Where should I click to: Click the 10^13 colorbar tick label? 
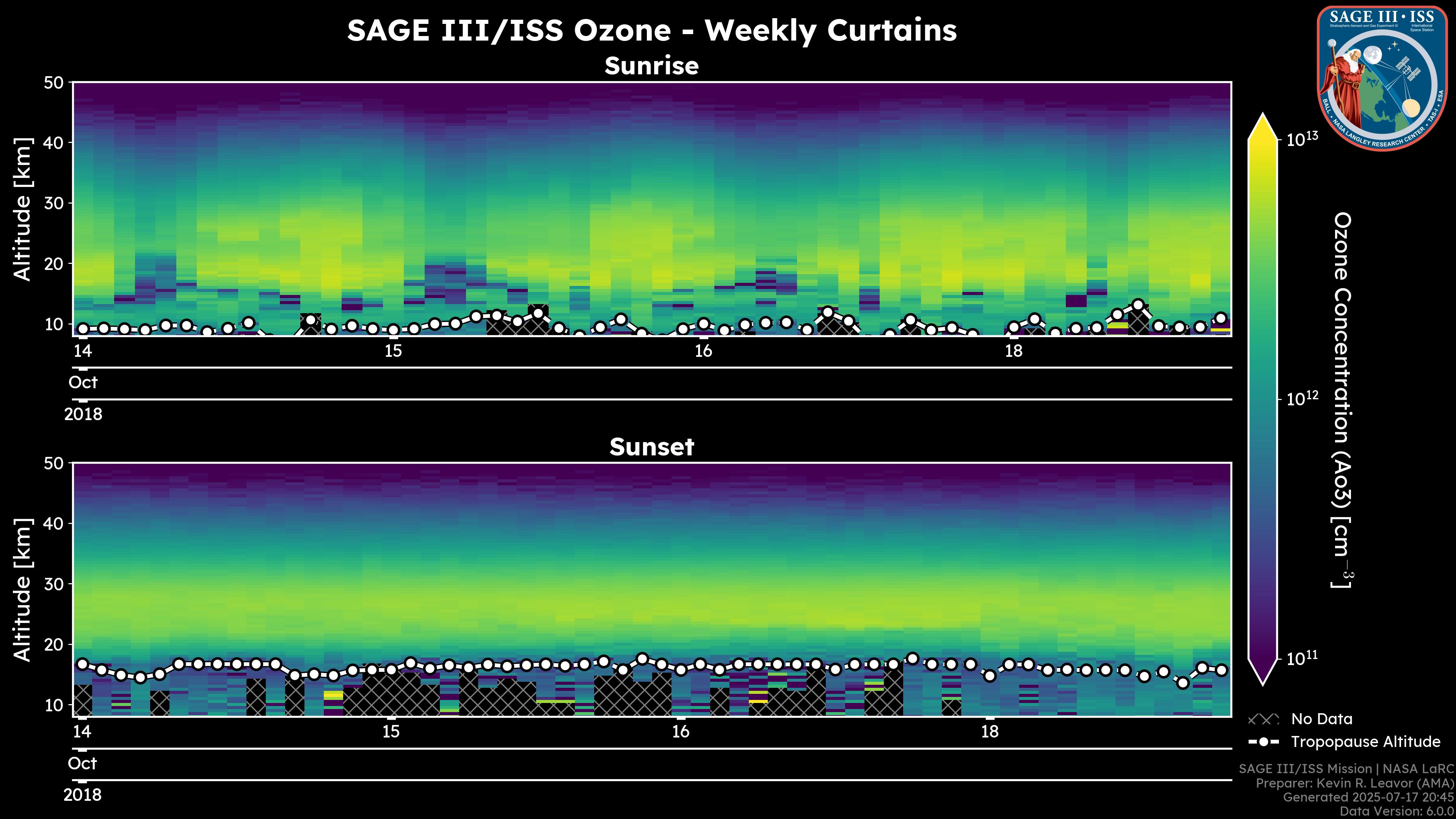pyautogui.click(x=1302, y=140)
